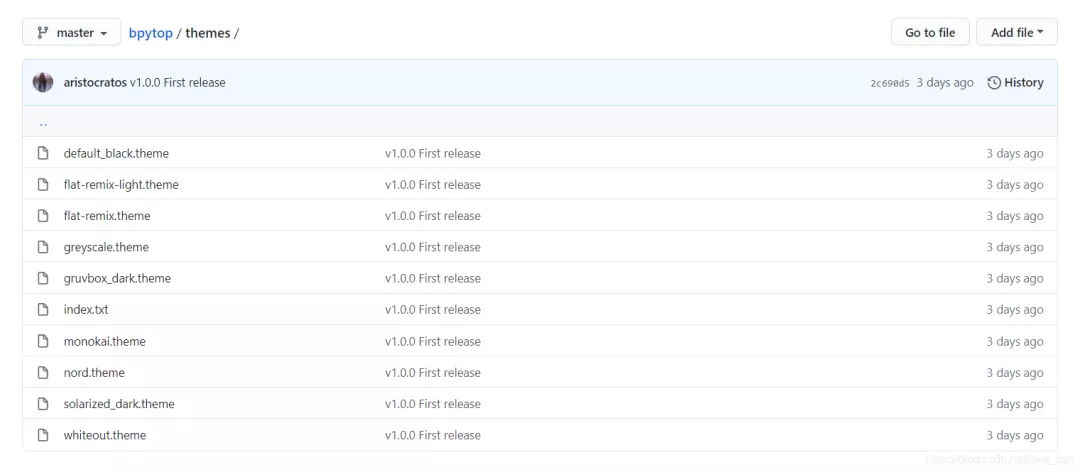Open commit message of solarized_dark.theme row
The height and width of the screenshot is (472, 1080).
[433, 404]
